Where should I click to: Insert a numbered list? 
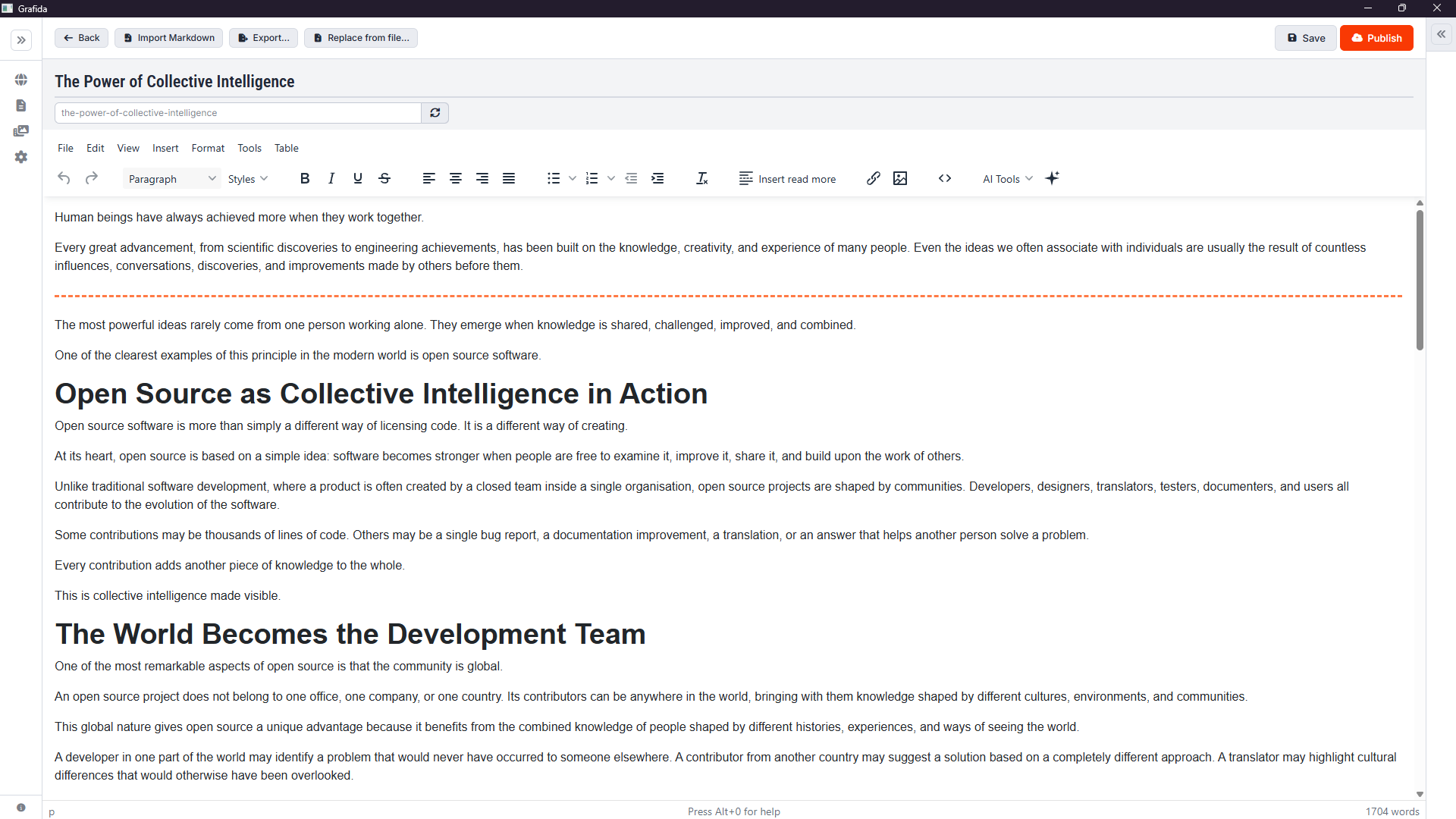(x=592, y=178)
